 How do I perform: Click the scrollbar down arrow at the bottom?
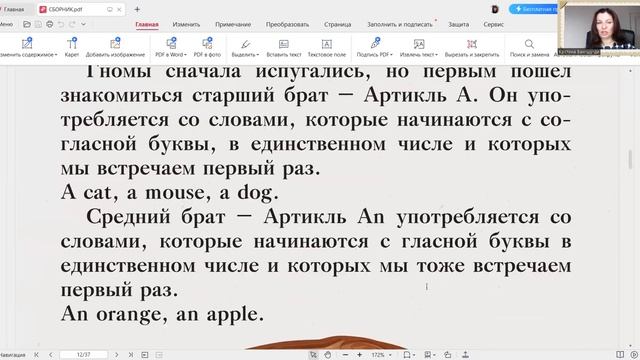pyautogui.click(x=630, y=346)
